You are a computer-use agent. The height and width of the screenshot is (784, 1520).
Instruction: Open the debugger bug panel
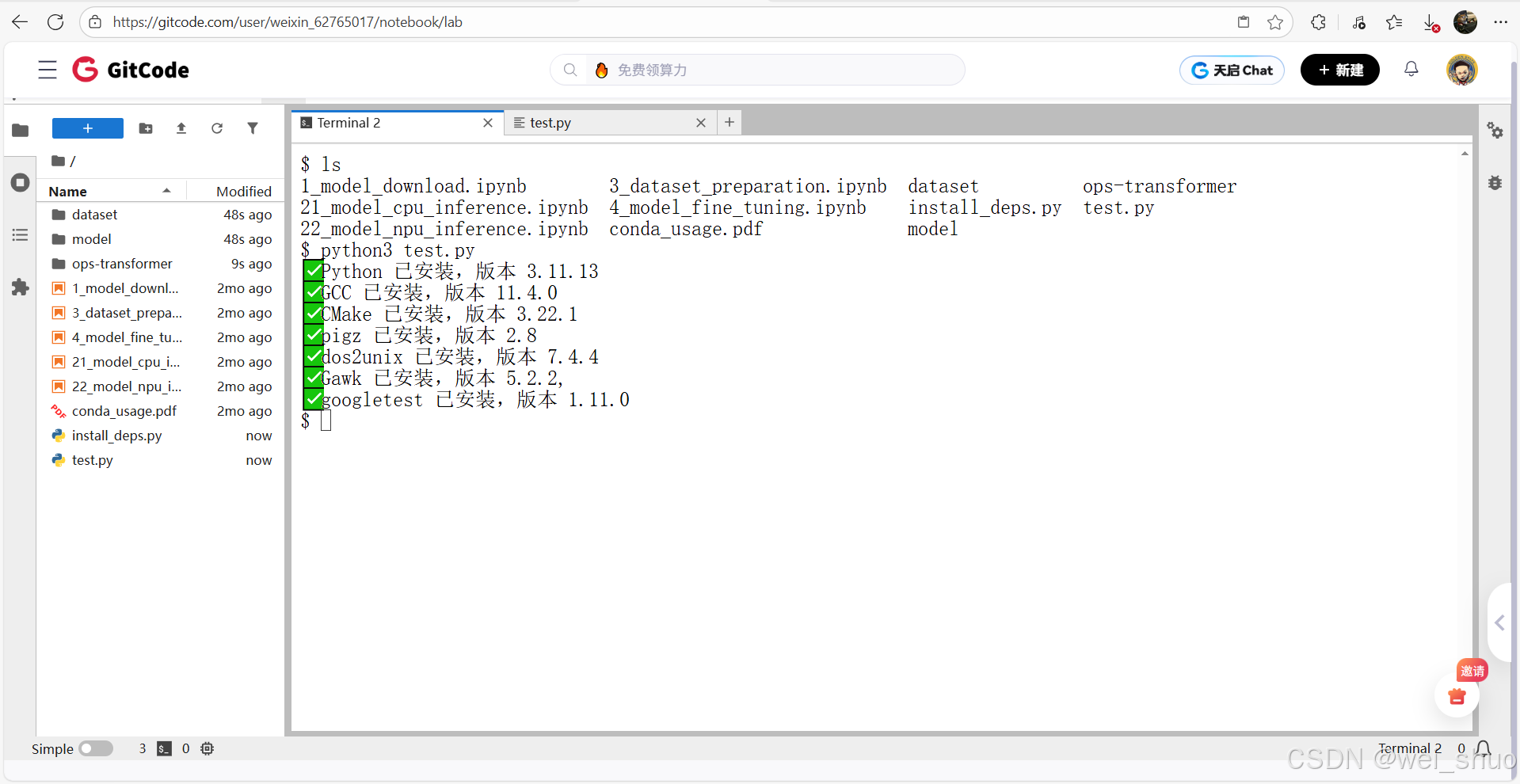1495,182
